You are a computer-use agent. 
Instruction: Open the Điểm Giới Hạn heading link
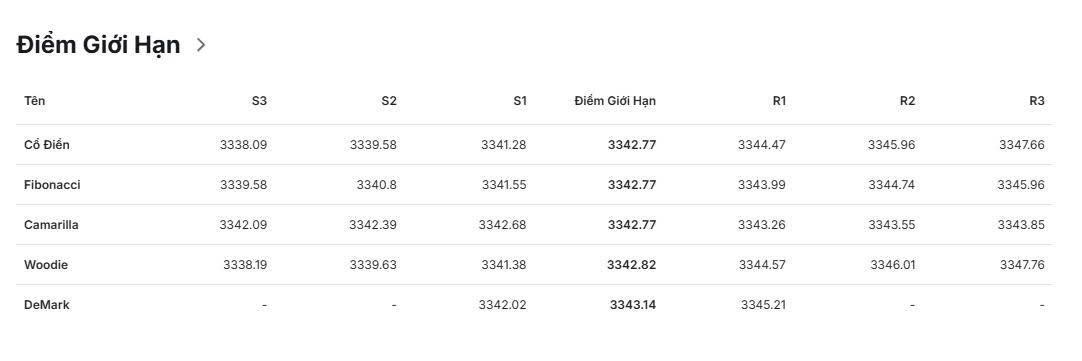98,45
